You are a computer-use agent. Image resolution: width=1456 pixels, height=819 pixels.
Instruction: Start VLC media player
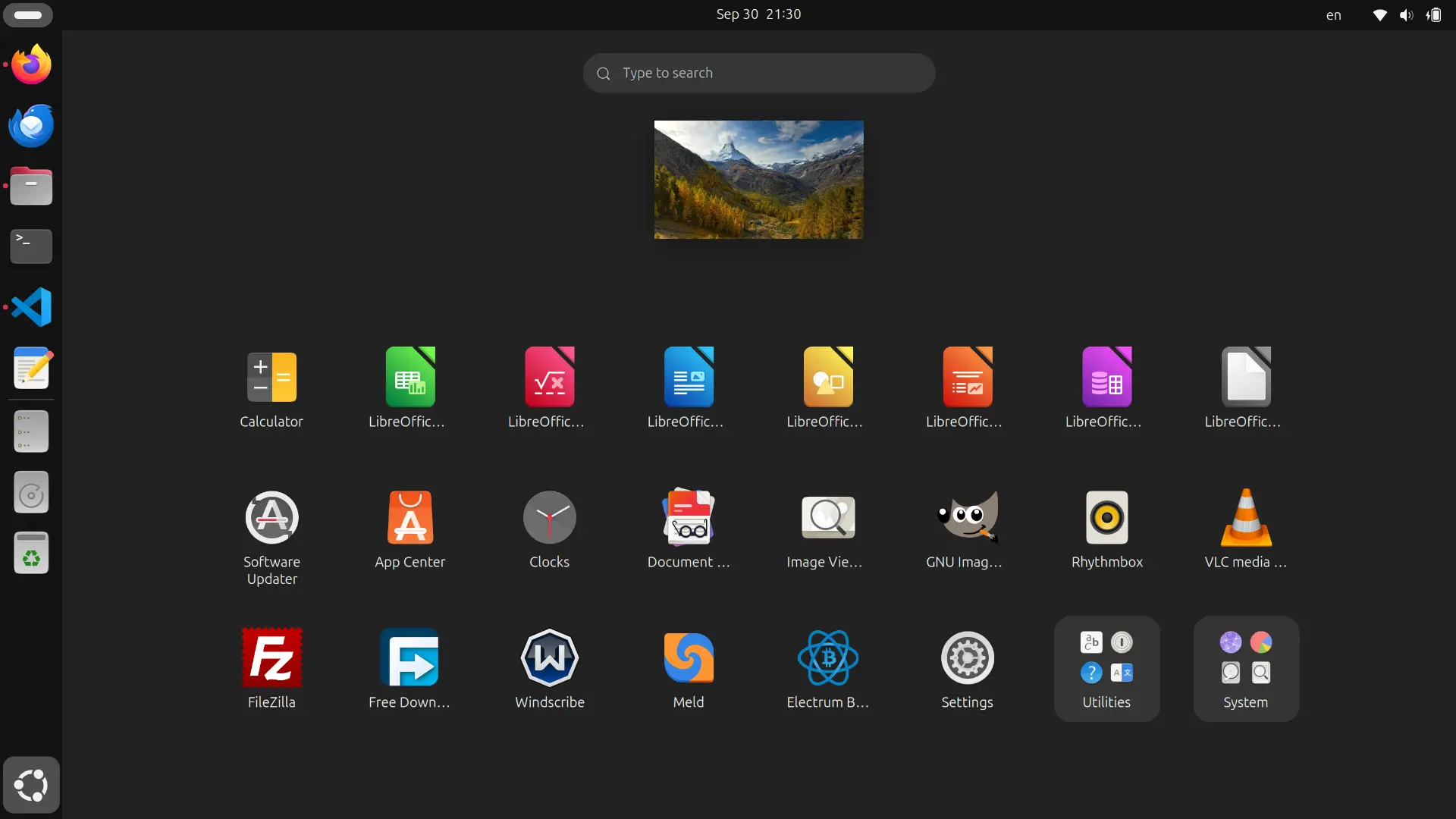pyautogui.click(x=1245, y=518)
